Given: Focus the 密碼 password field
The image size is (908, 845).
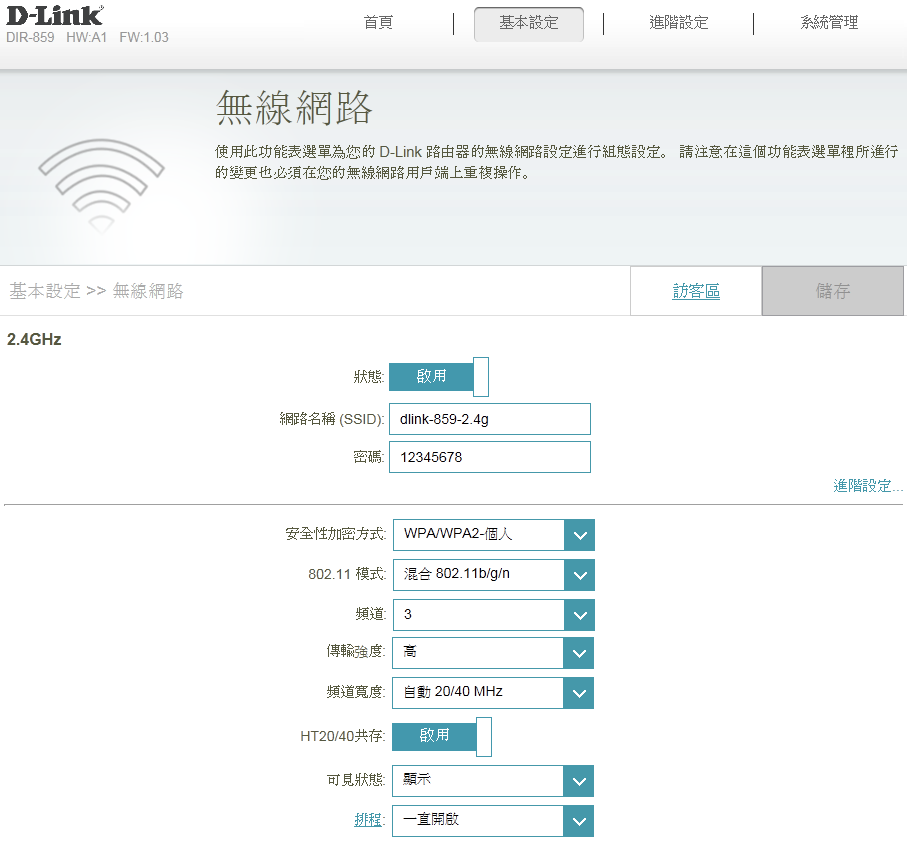Looking at the screenshot, I should (489, 457).
